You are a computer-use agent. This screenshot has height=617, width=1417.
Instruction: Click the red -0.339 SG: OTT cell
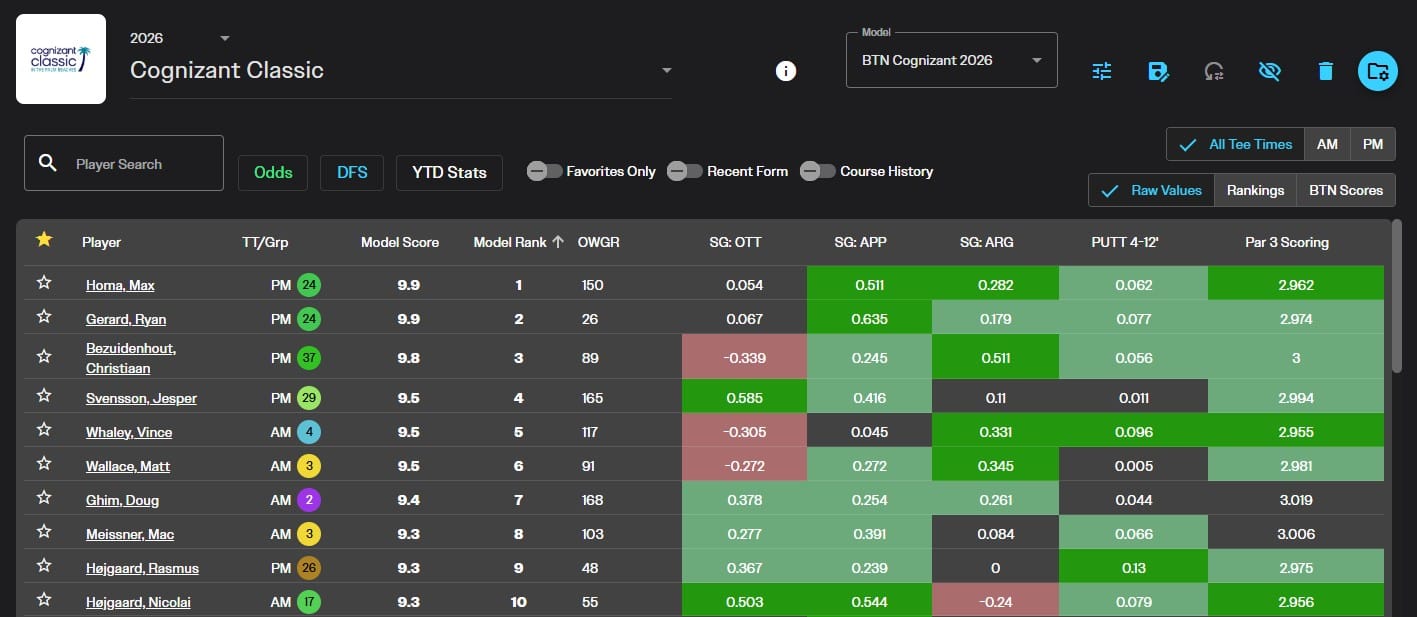click(744, 358)
